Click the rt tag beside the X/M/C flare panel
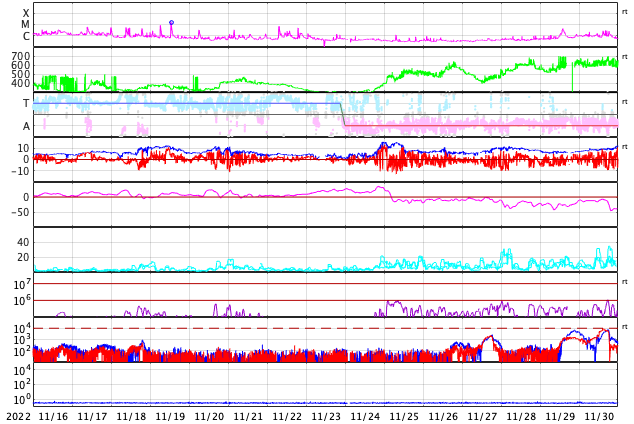The height and width of the screenshot is (424, 634). (x=625, y=12)
